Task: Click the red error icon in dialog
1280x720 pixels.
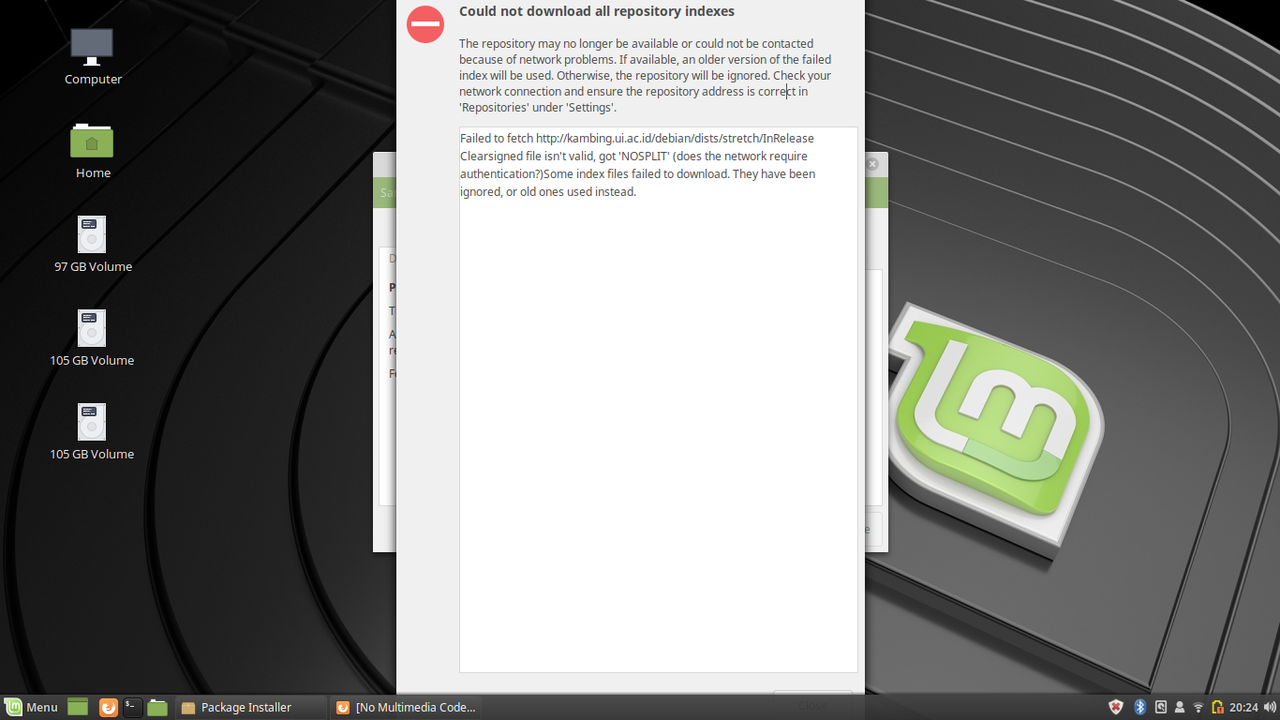Action: 425,24
